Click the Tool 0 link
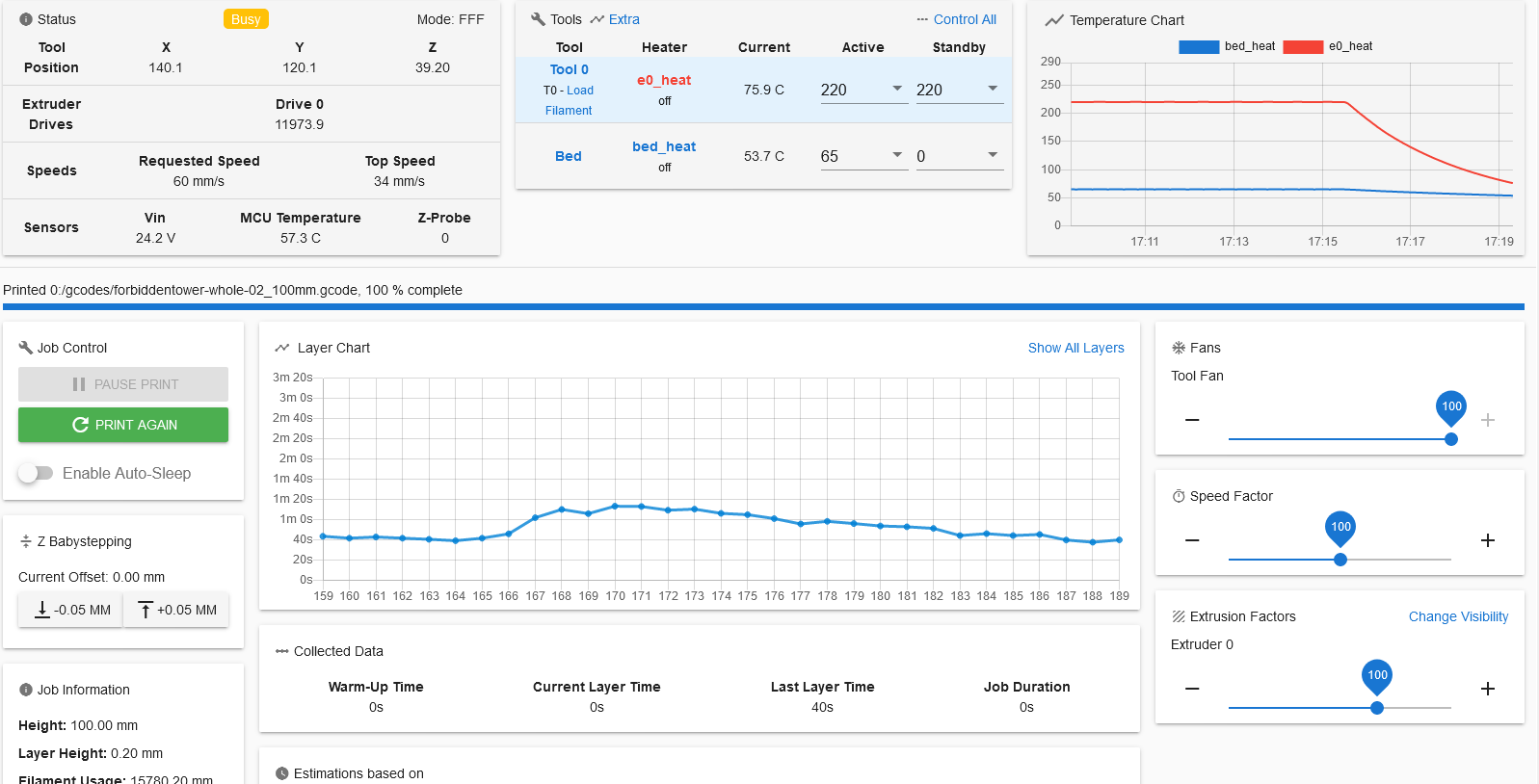1539x784 pixels. (x=569, y=69)
